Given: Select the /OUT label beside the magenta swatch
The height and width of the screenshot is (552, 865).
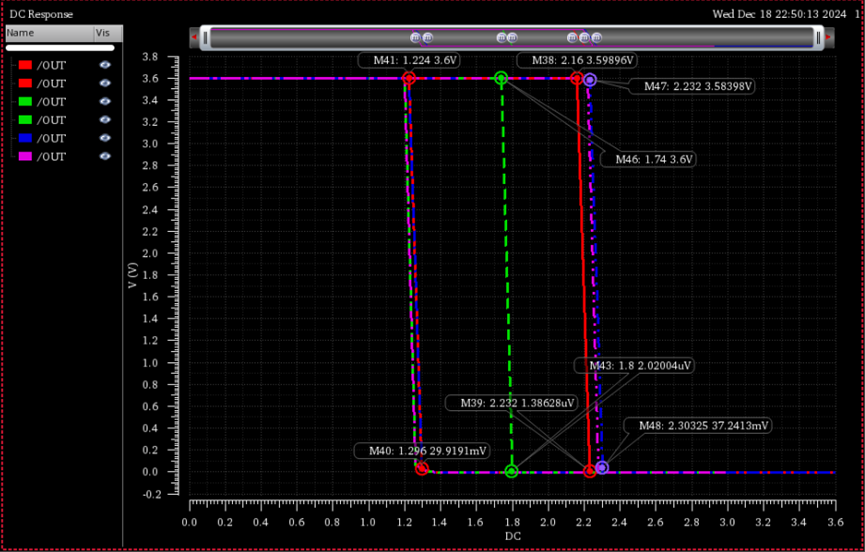Looking at the screenshot, I should tap(51, 157).
